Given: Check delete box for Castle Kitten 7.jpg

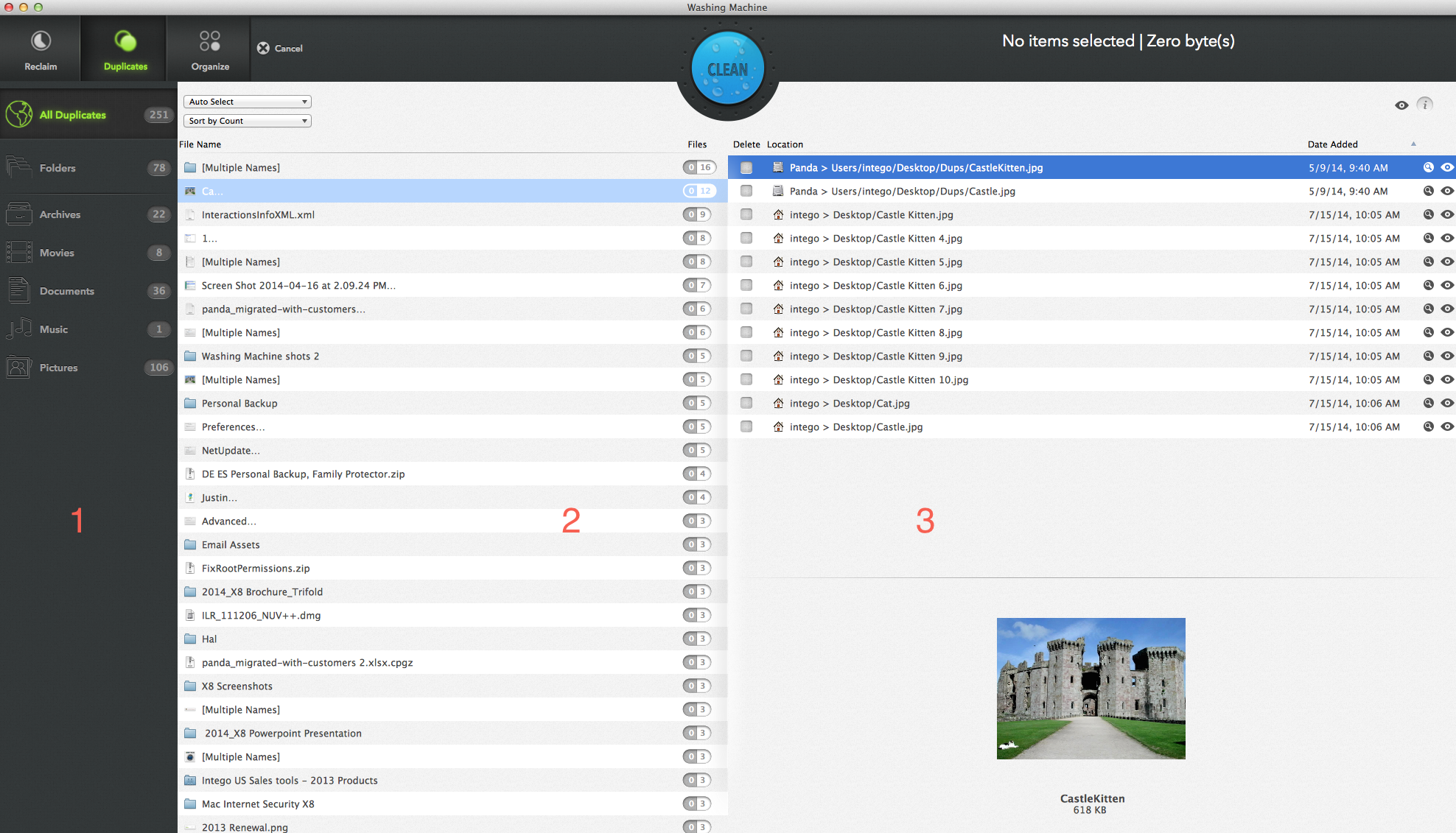Looking at the screenshot, I should pyautogui.click(x=746, y=309).
